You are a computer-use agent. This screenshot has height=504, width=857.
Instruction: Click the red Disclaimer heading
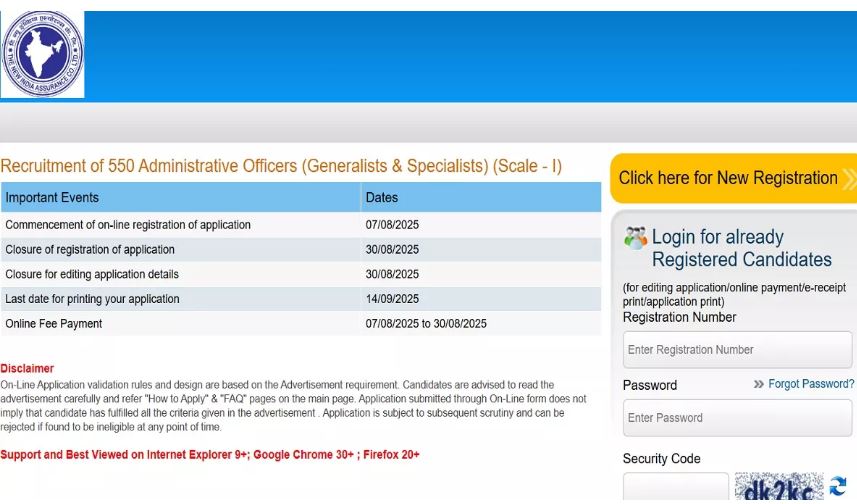pos(27,368)
